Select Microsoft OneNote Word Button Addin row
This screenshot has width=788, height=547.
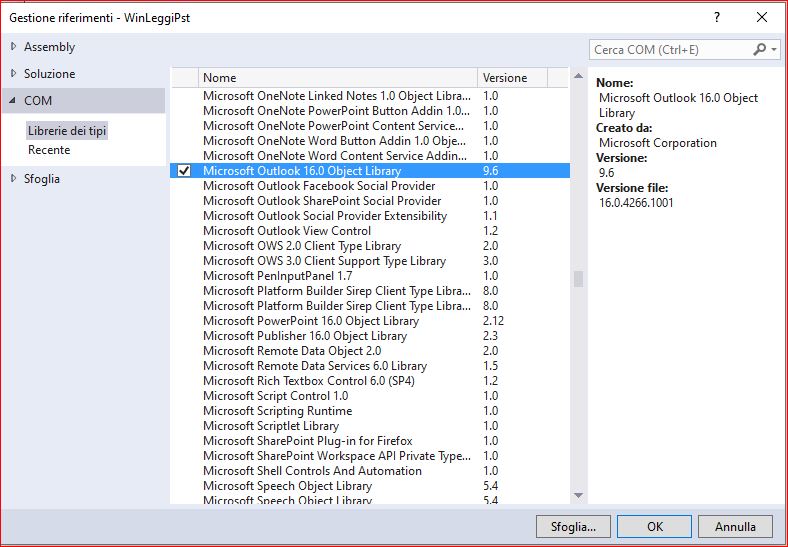coord(370,141)
